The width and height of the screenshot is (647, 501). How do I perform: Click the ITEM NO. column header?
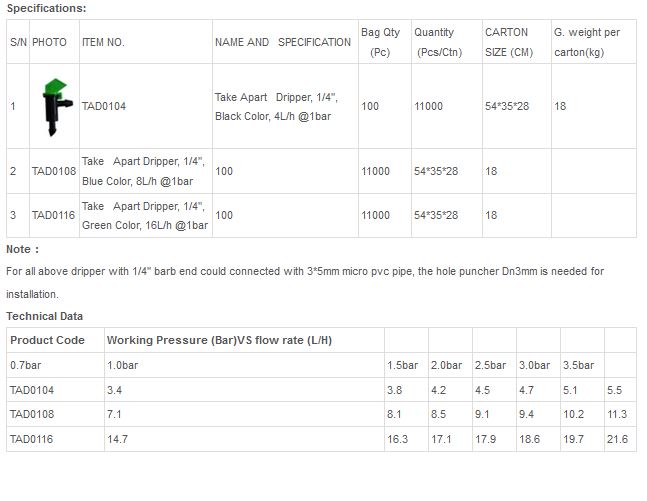[x=103, y=43]
